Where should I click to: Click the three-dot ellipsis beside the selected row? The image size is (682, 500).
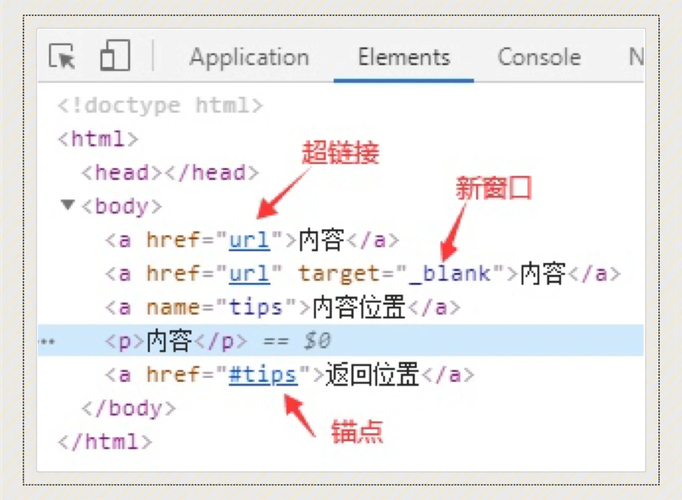click(46, 341)
